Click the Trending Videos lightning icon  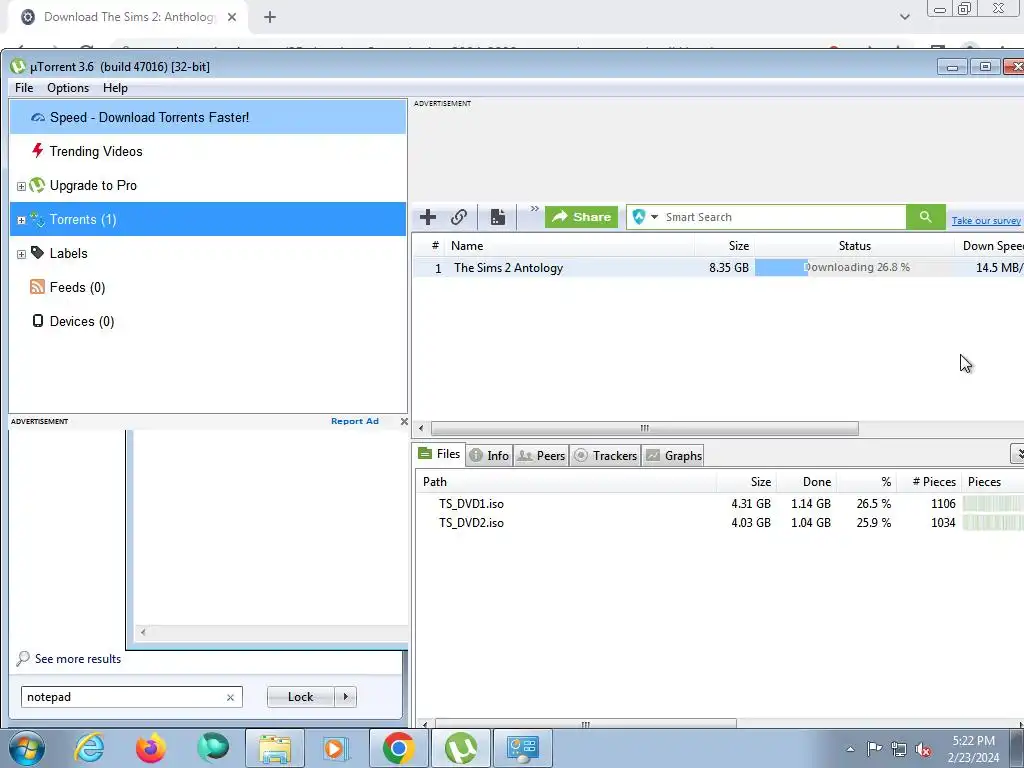(37, 151)
